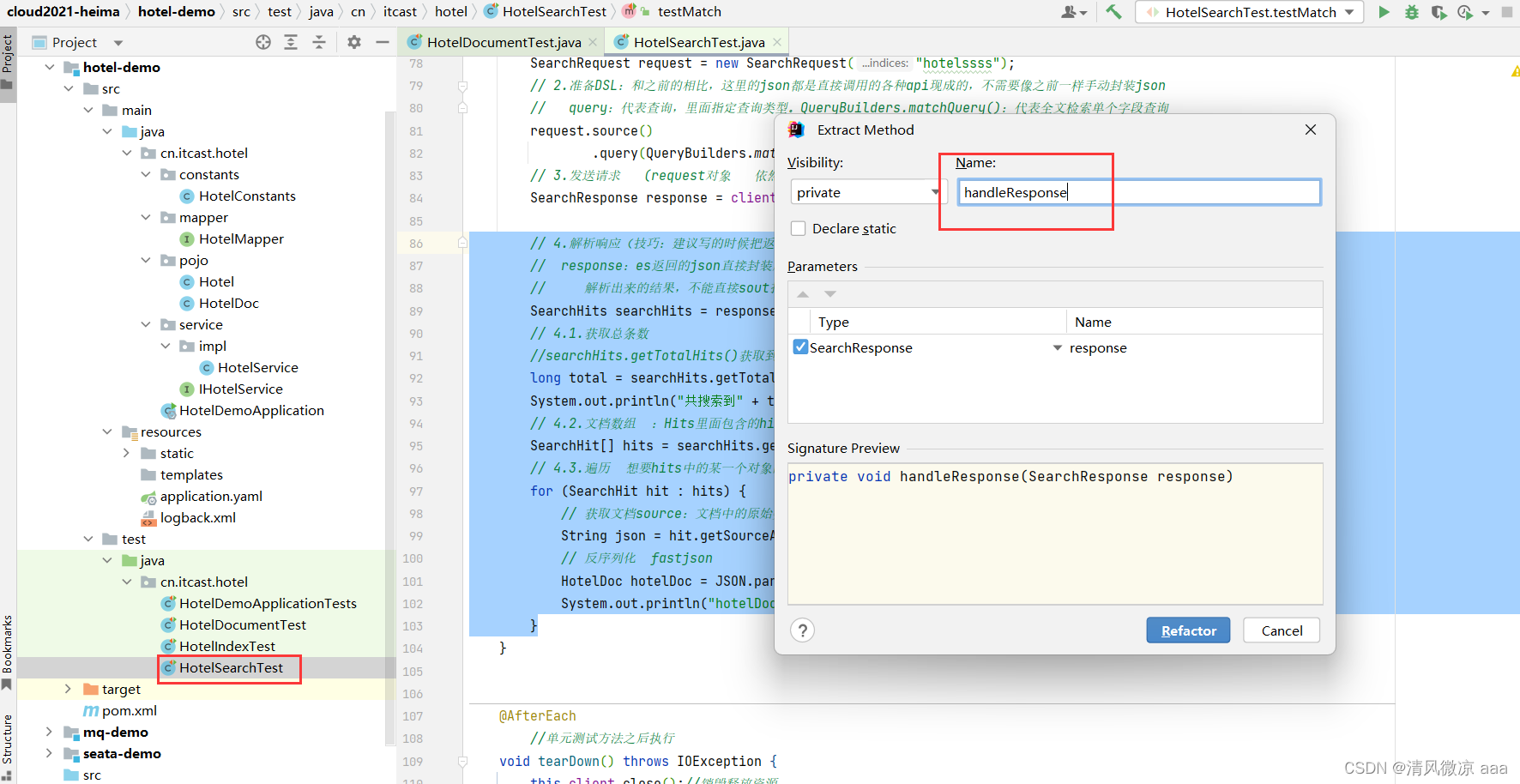The height and width of the screenshot is (784, 1520).
Task: Click the Cancel button
Action: [x=1282, y=630]
